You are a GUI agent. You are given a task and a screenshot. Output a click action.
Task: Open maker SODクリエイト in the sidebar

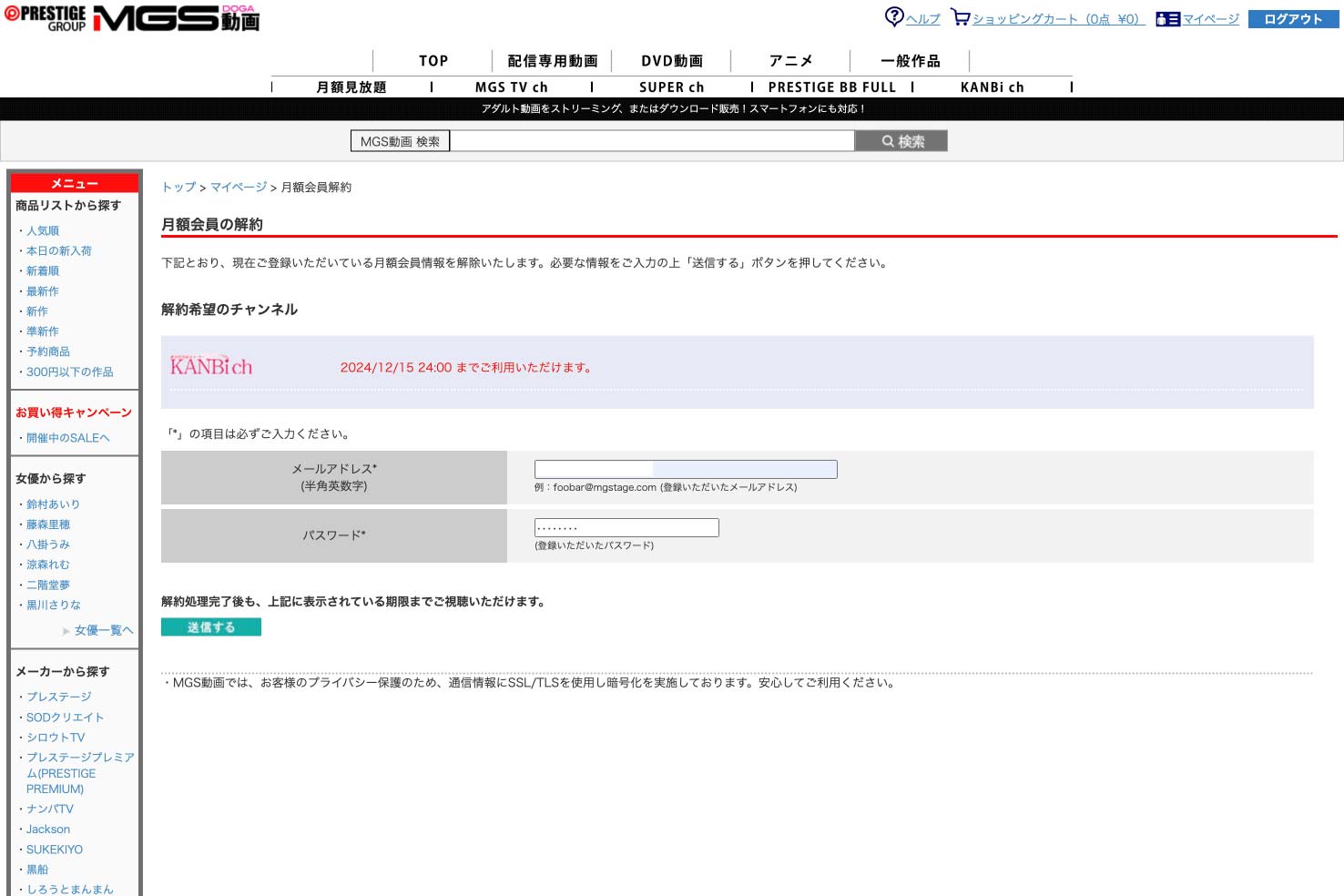pos(66,718)
